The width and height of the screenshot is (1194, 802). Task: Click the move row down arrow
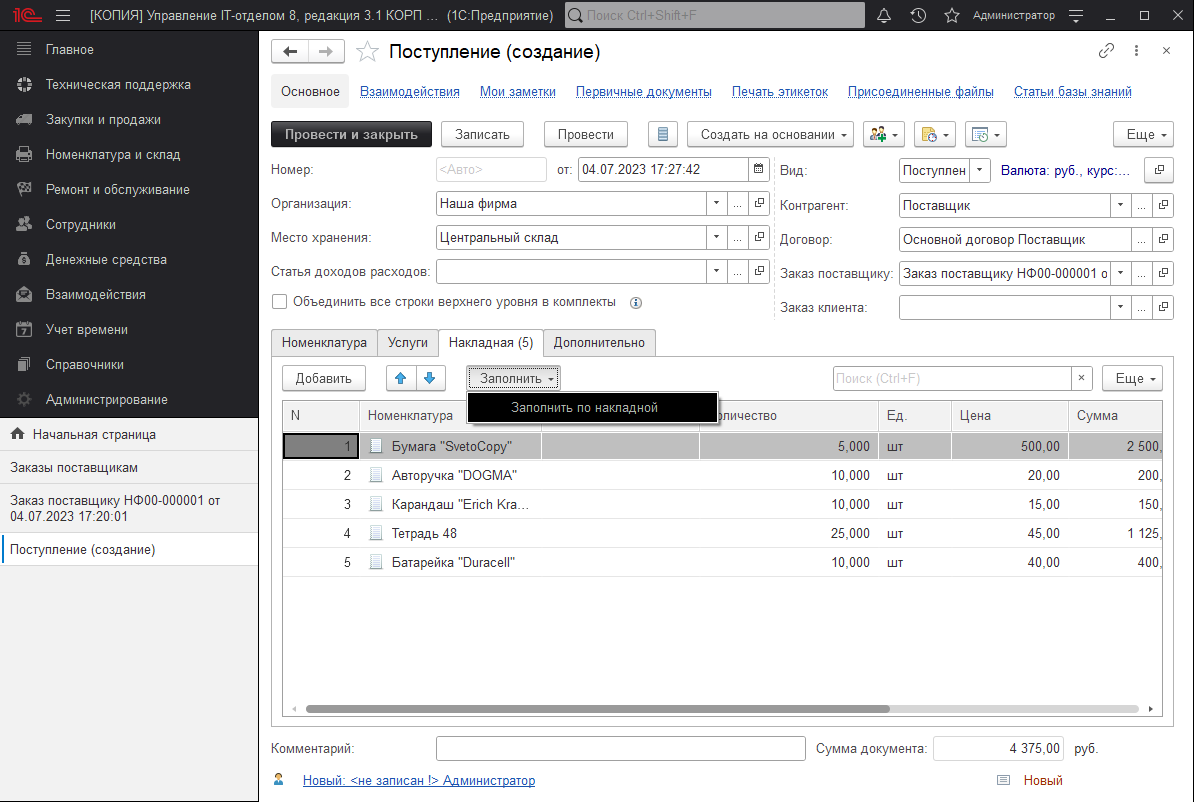(x=428, y=378)
